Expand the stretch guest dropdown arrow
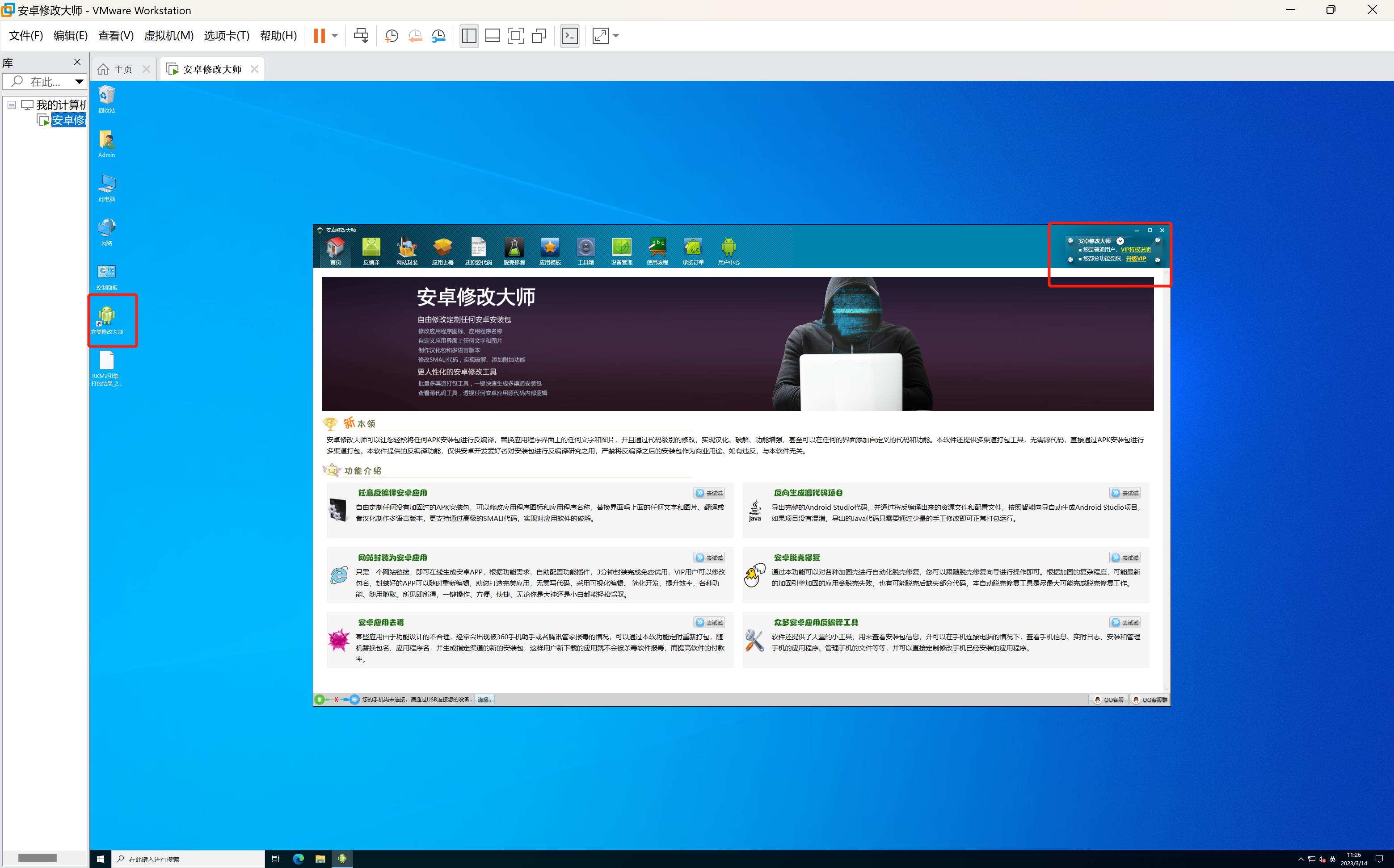 [616, 36]
